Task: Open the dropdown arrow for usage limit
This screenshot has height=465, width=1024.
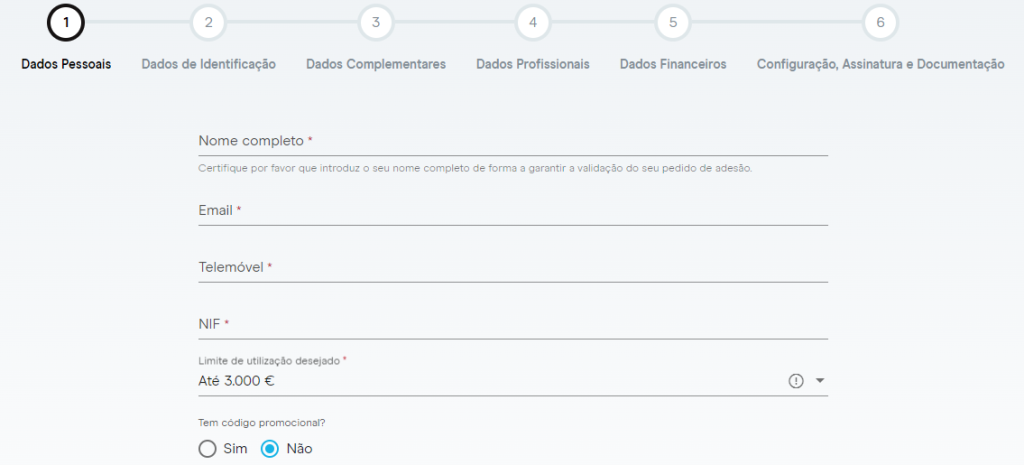Action: point(820,381)
